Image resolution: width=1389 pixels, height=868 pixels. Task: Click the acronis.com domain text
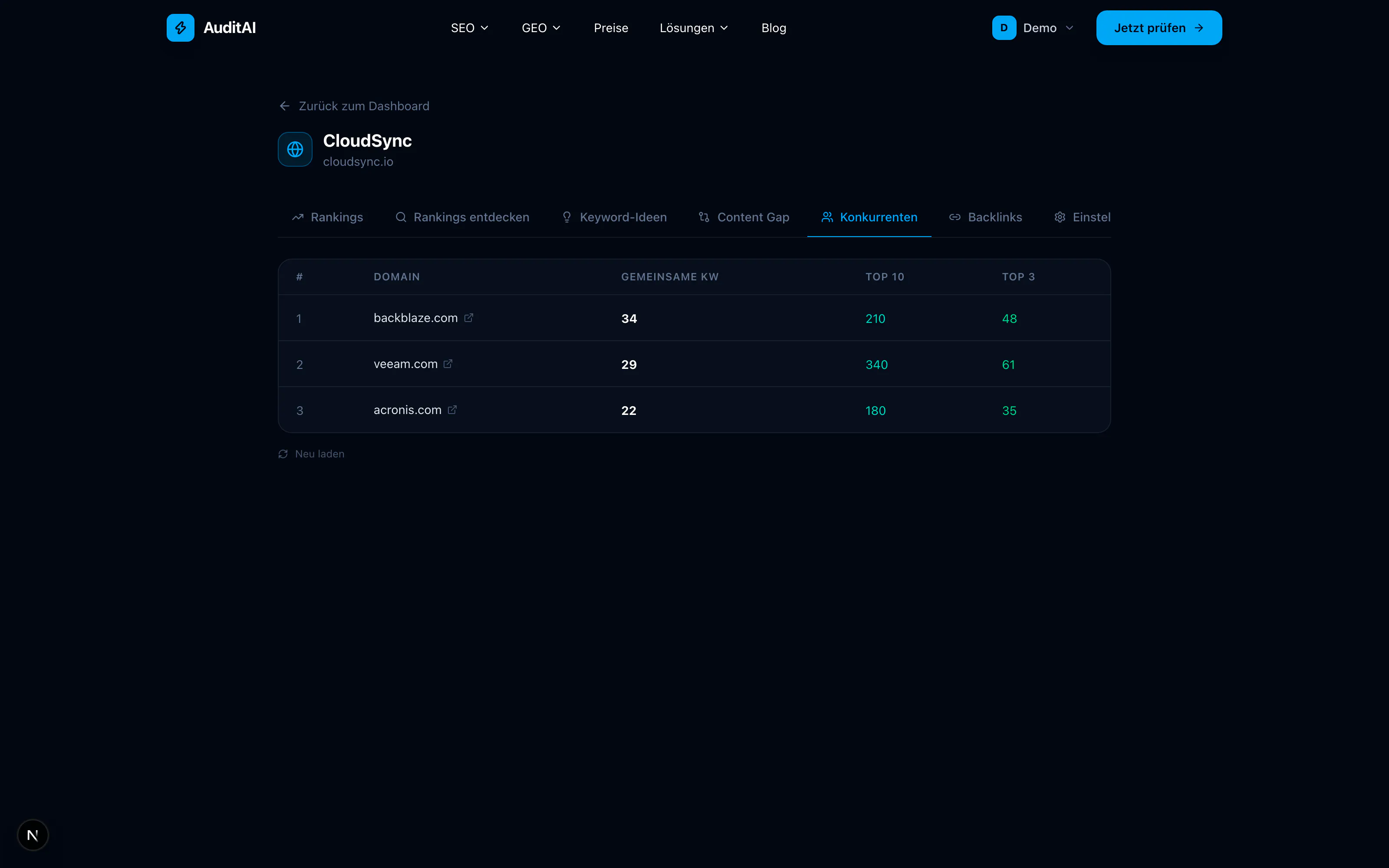pyautogui.click(x=408, y=409)
